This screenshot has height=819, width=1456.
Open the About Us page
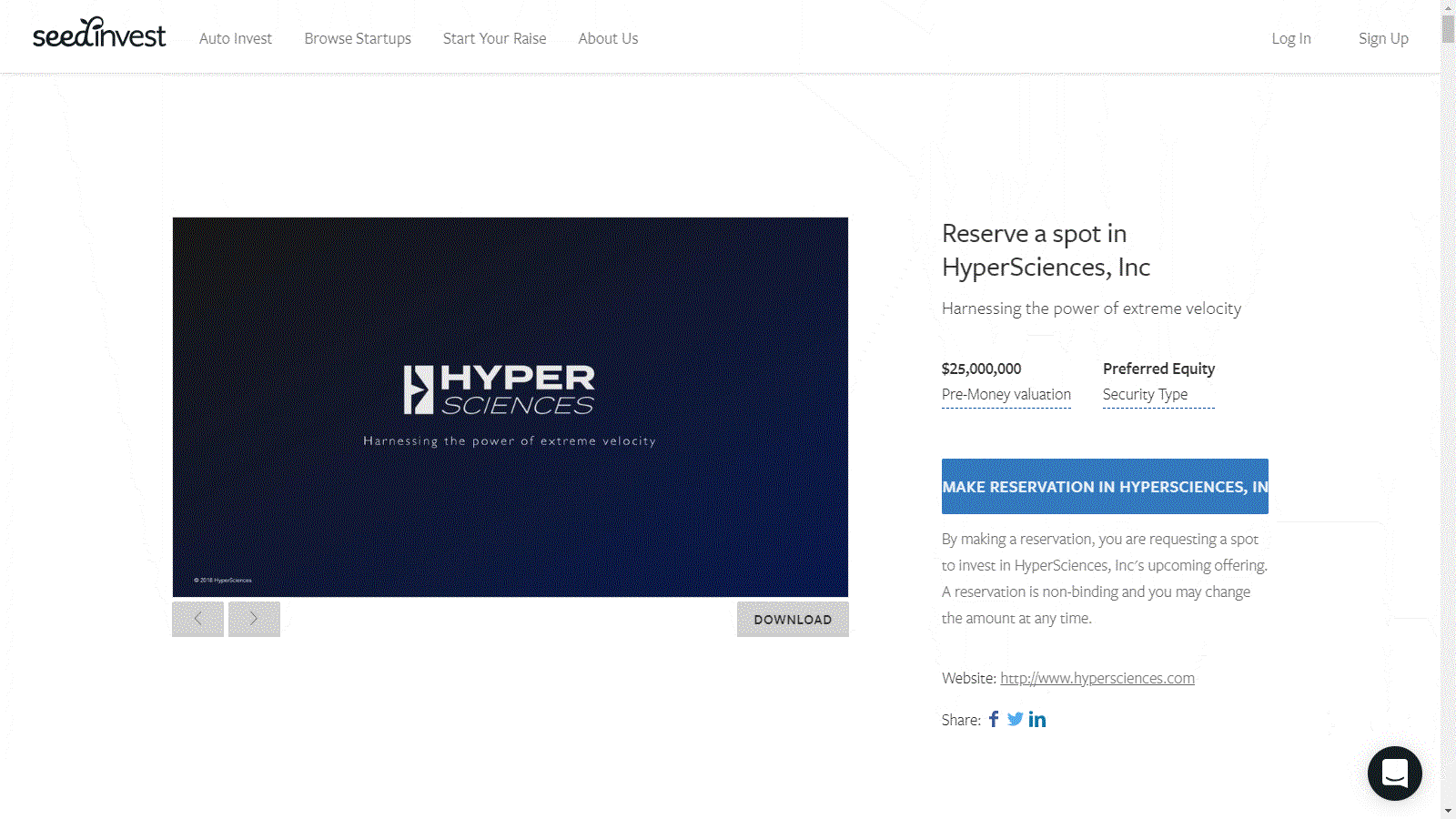[608, 38]
